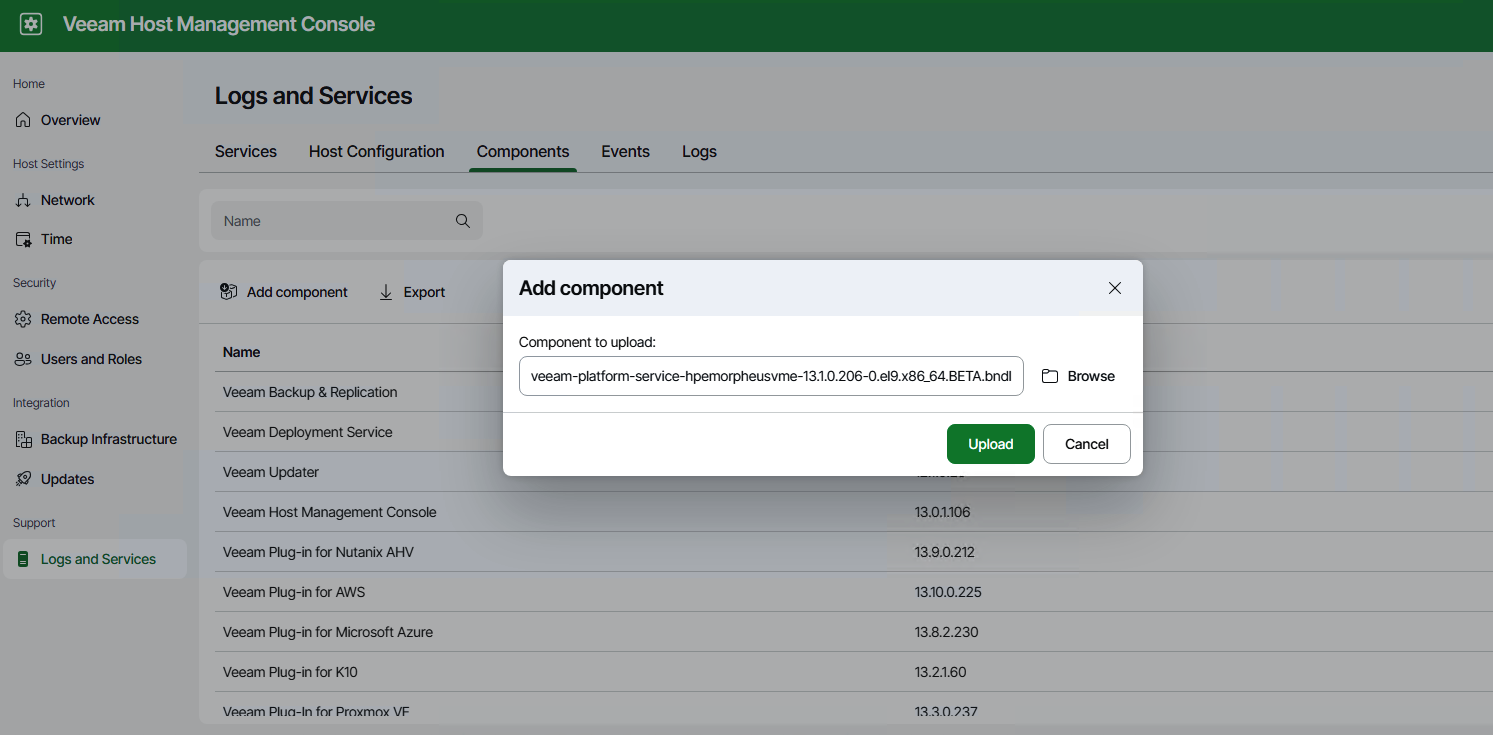Screen dimensions: 1493x735
Task: Switch to the Host Configuration tab
Action: pyautogui.click(x=376, y=152)
